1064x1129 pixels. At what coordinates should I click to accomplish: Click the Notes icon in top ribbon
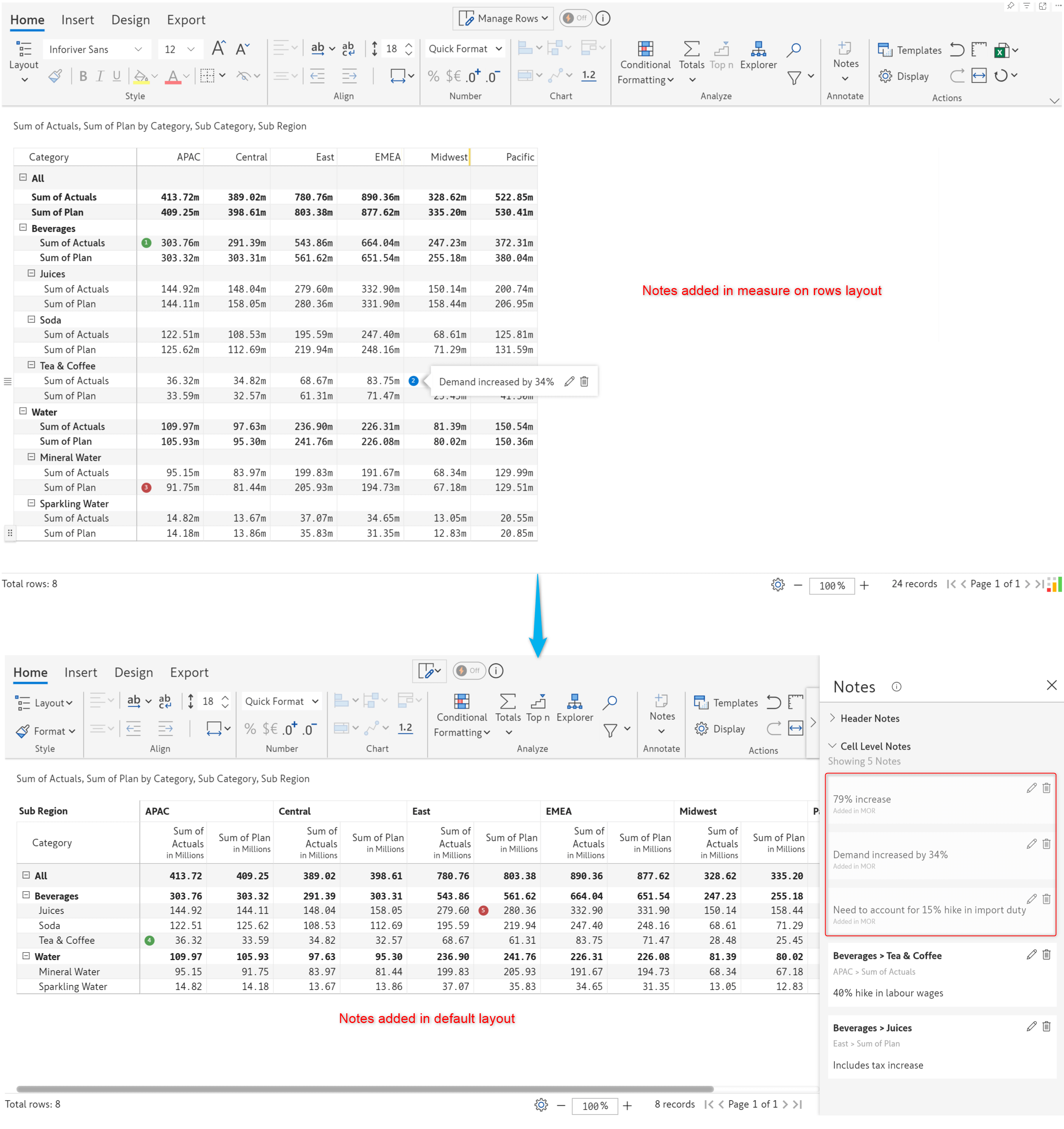click(x=845, y=49)
